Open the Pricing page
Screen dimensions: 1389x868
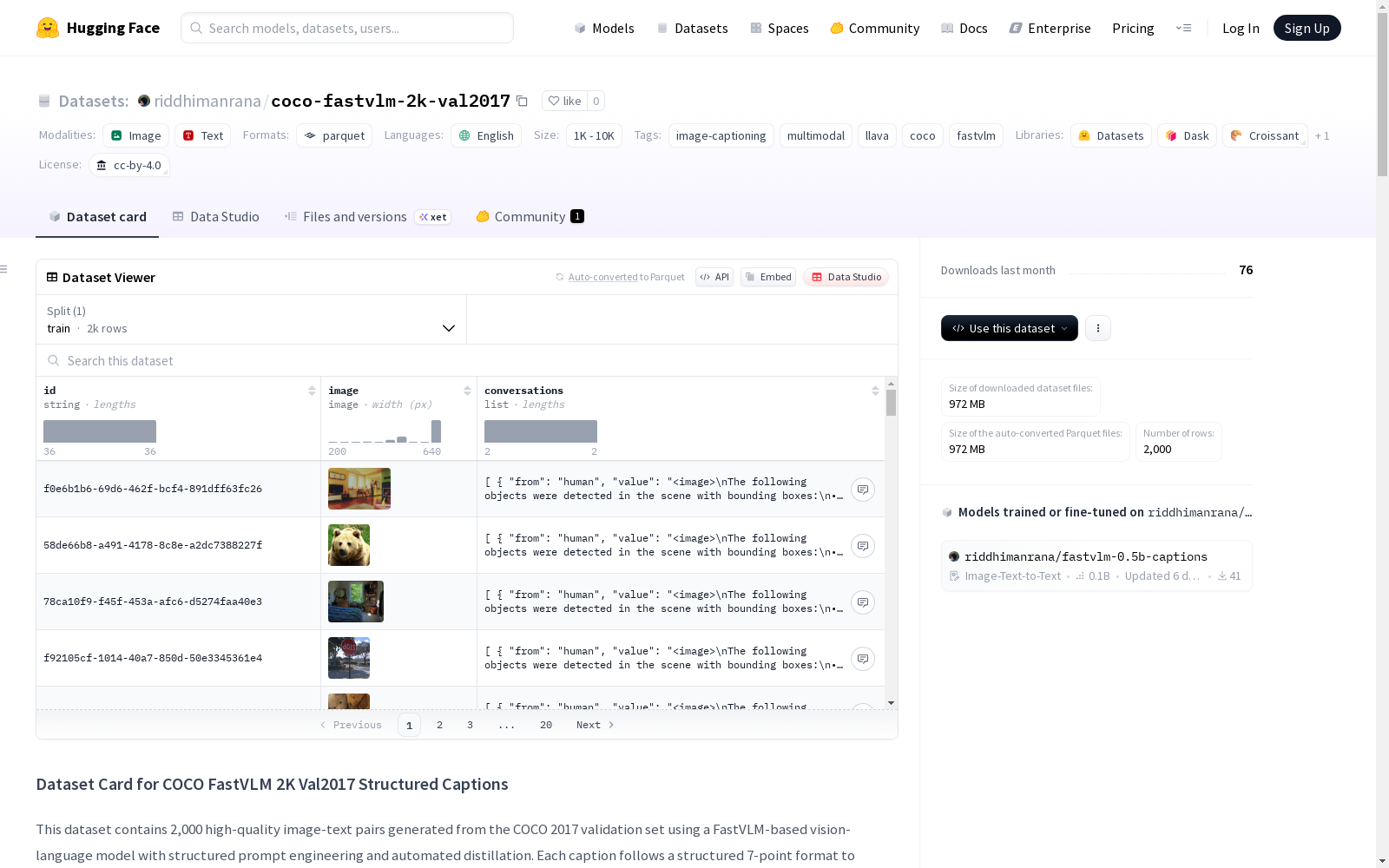click(1133, 28)
